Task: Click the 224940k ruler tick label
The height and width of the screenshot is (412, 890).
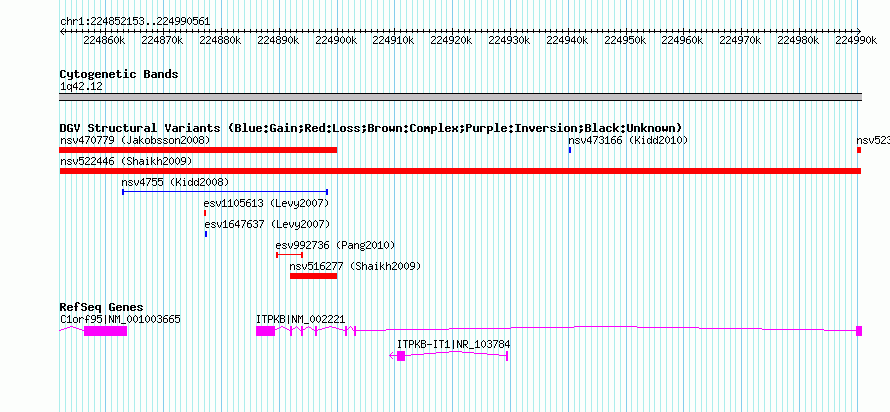Action: coord(568,40)
